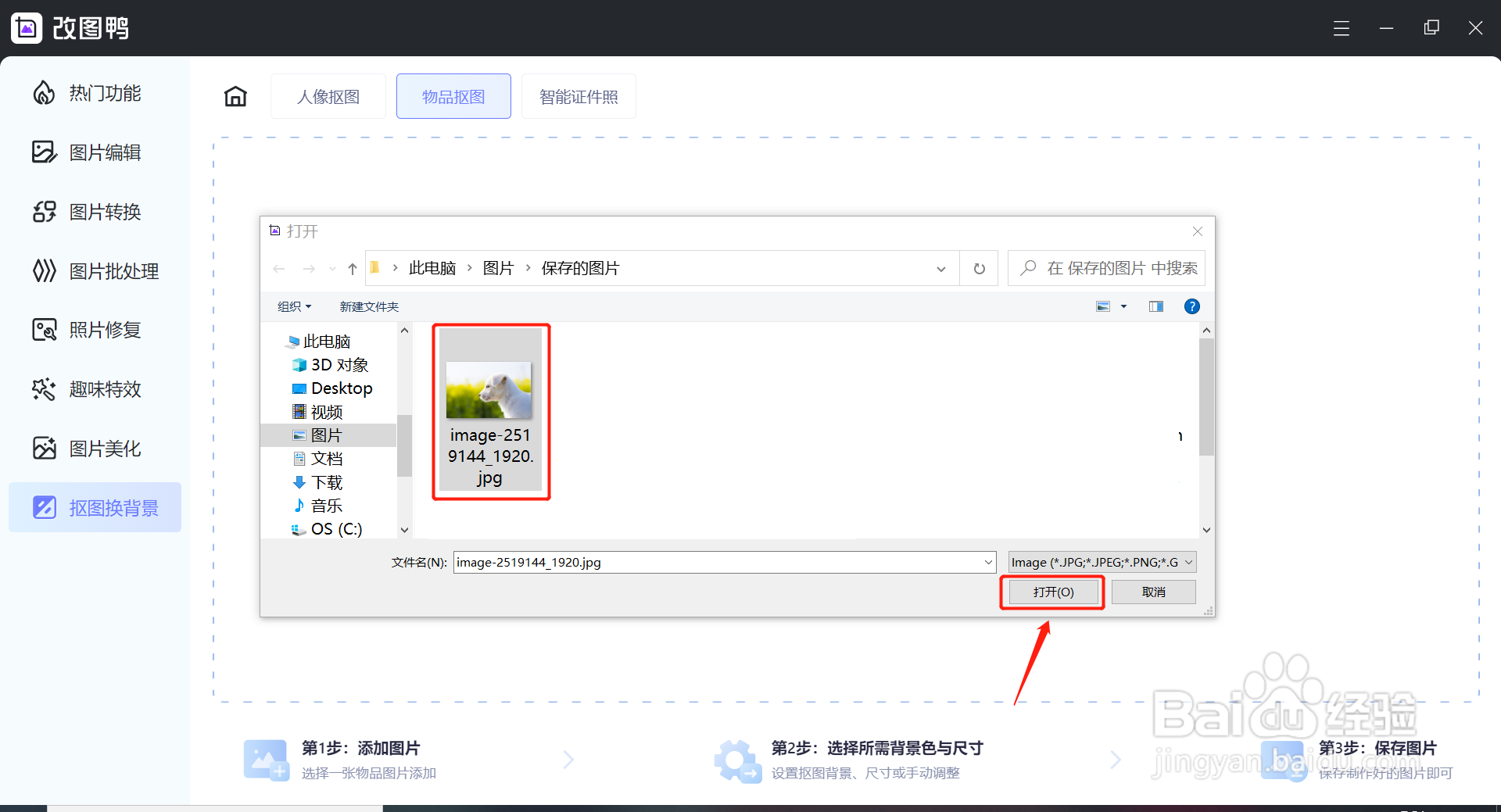
Task: Click 此电脑 in the address bar
Action: (x=432, y=268)
